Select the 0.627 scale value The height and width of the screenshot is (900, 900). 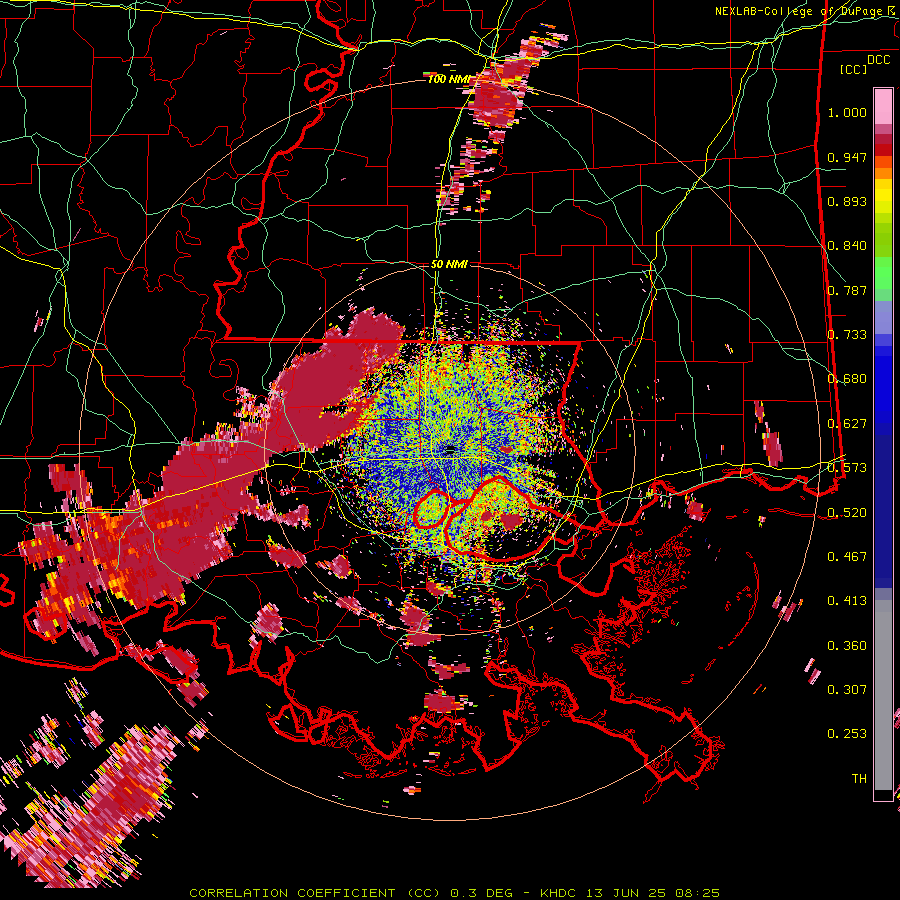[x=847, y=424]
